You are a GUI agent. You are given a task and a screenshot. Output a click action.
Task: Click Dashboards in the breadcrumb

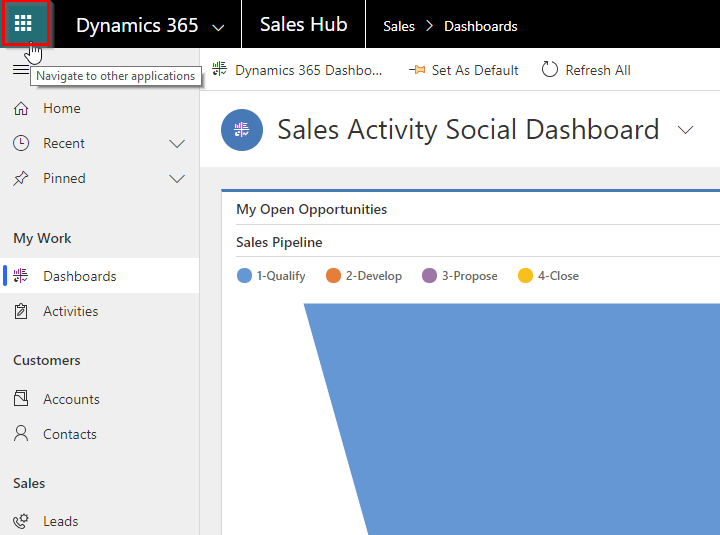click(481, 26)
